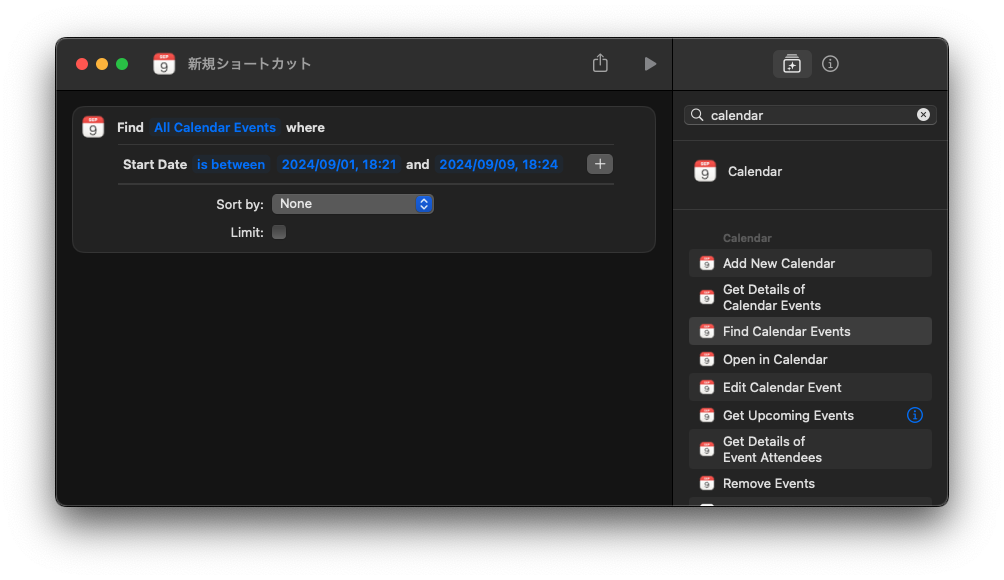Screen dimensions: 1004x580
Task: Click the Calendar app icon in results
Action: click(705, 171)
